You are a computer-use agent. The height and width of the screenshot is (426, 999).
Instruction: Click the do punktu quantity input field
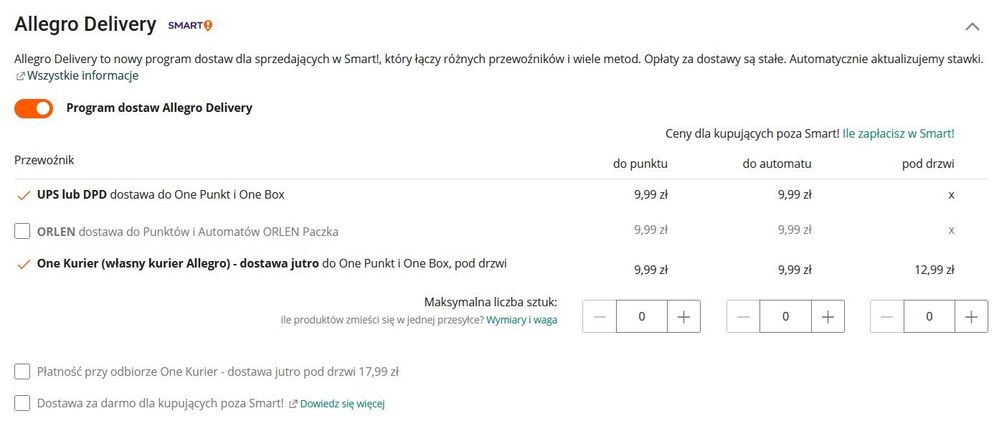click(x=642, y=316)
